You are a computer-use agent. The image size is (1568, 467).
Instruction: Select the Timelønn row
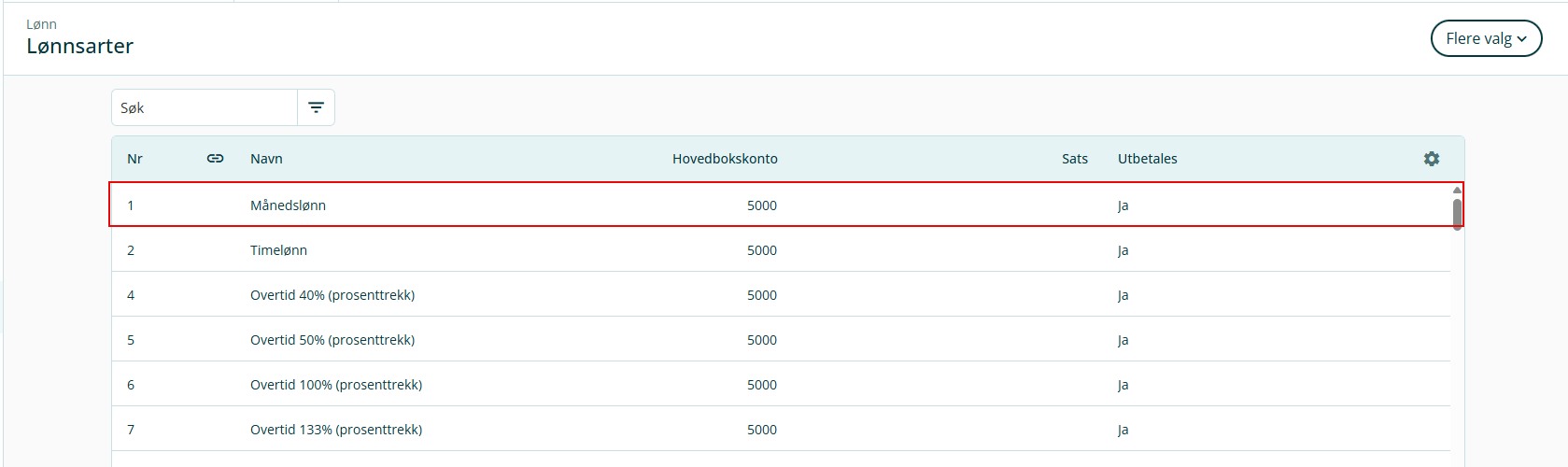pos(278,250)
